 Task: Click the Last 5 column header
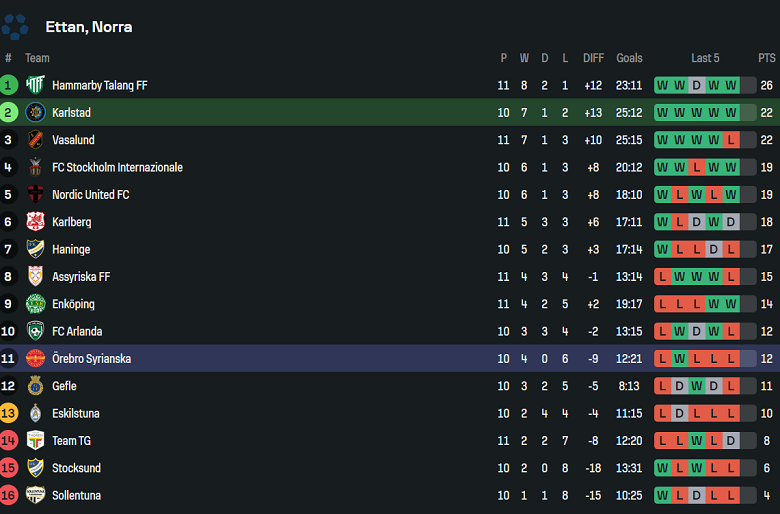[705, 58]
